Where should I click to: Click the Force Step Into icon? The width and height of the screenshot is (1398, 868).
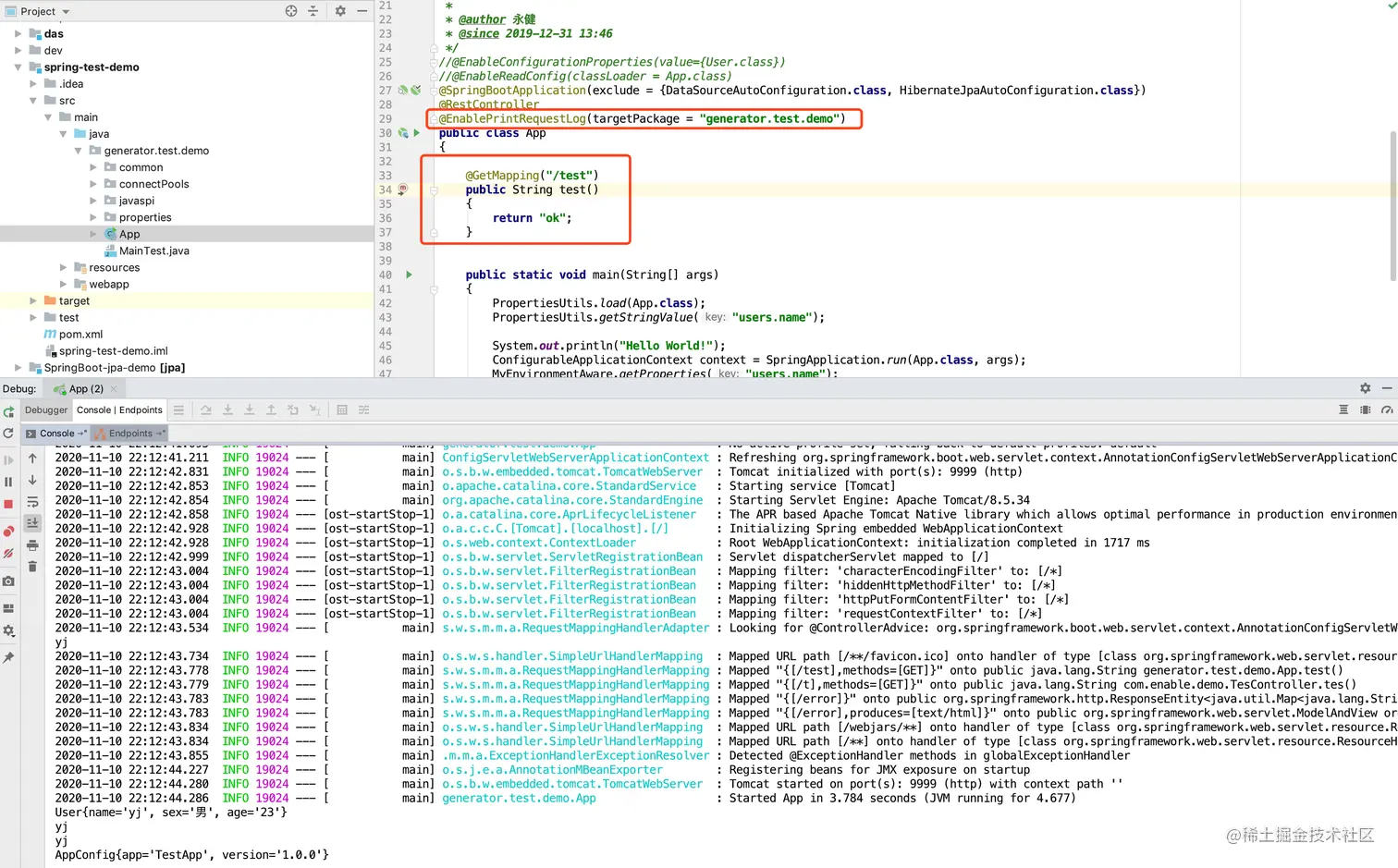(250, 410)
